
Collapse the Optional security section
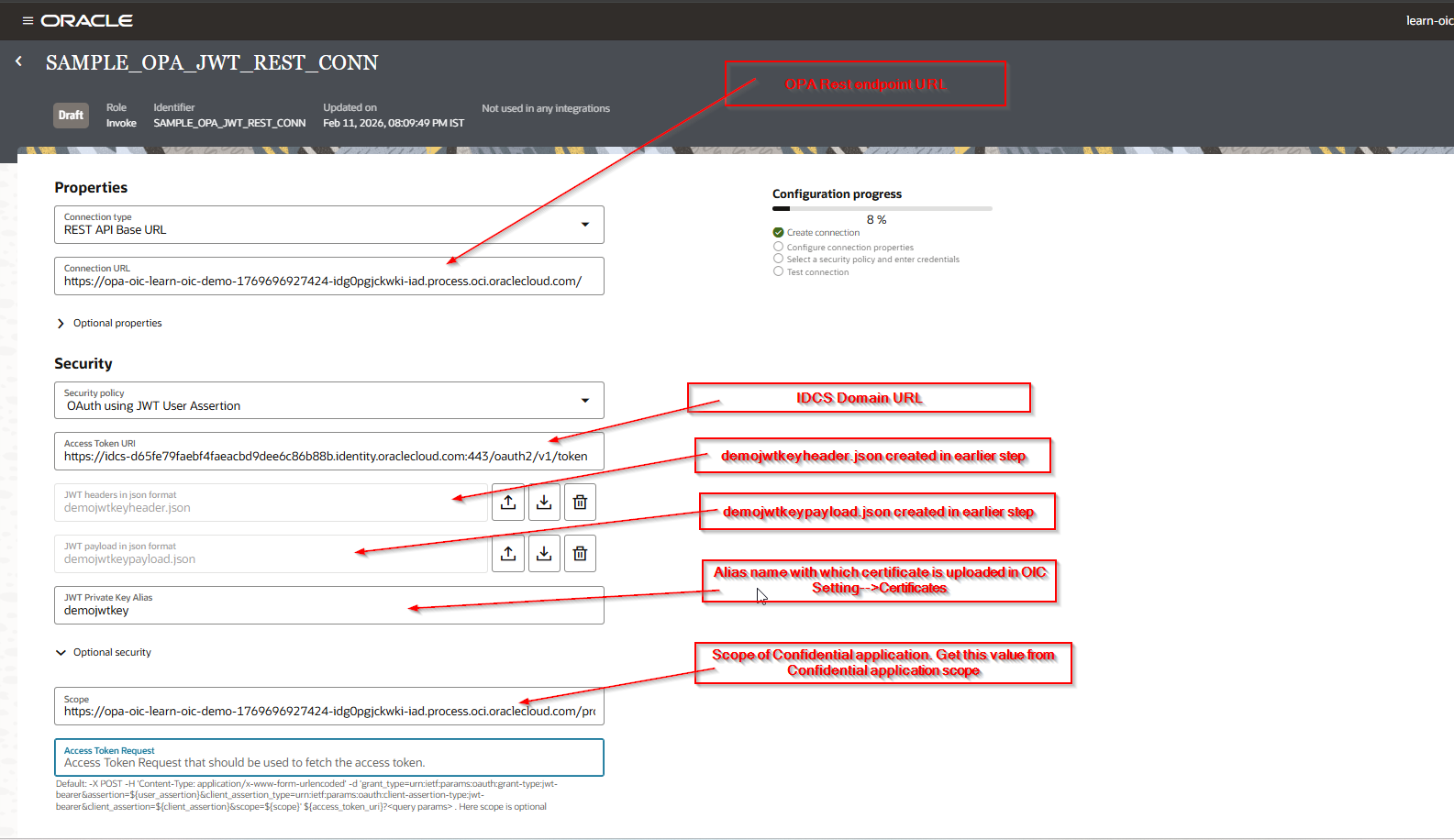tap(61, 653)
